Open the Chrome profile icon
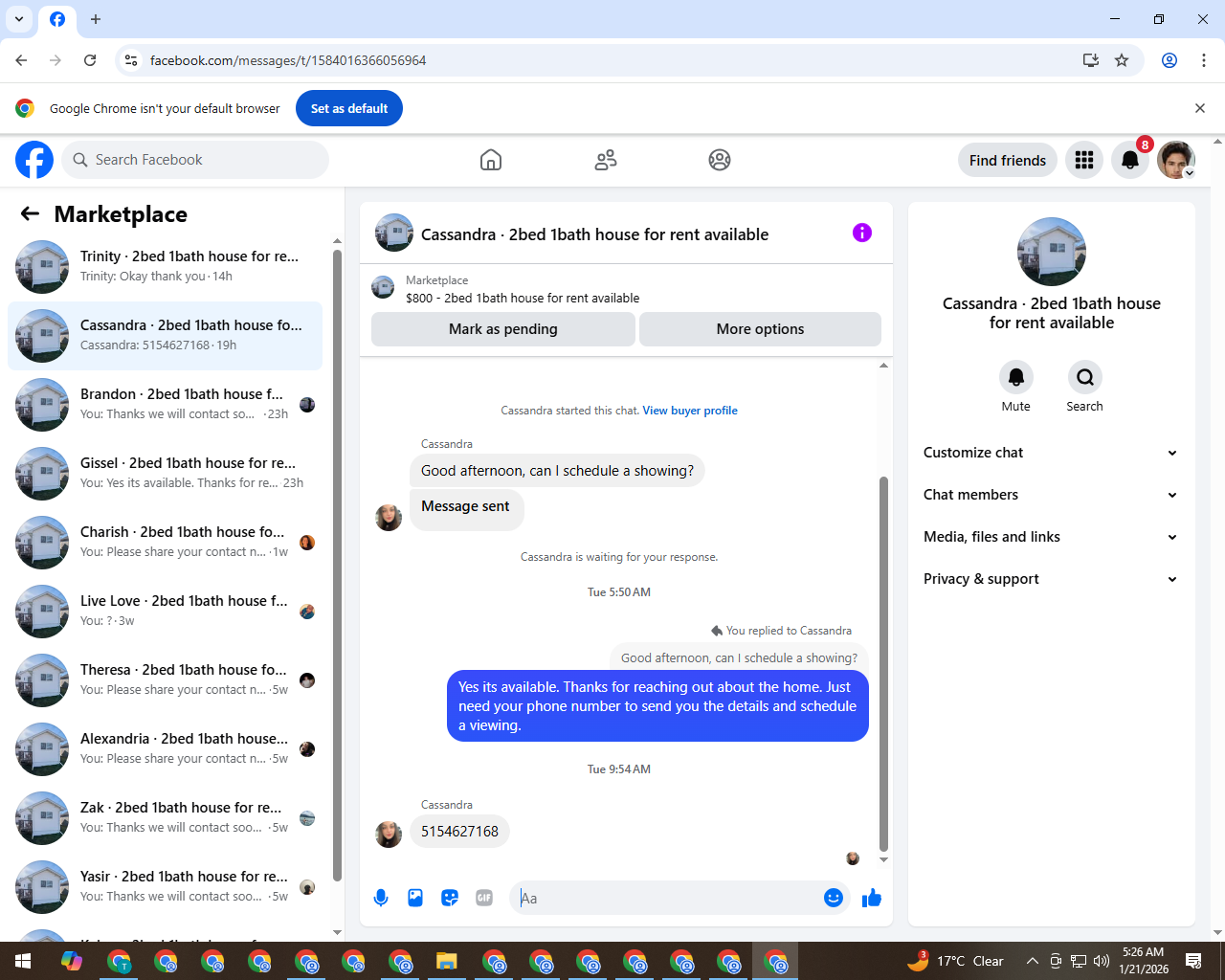The height and width of the screenshot is (980, 1225). tap(1169, 60)
